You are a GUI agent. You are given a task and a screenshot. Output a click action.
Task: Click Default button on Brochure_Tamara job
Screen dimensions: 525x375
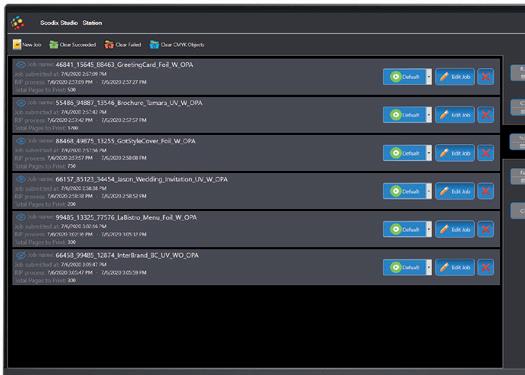404,115
